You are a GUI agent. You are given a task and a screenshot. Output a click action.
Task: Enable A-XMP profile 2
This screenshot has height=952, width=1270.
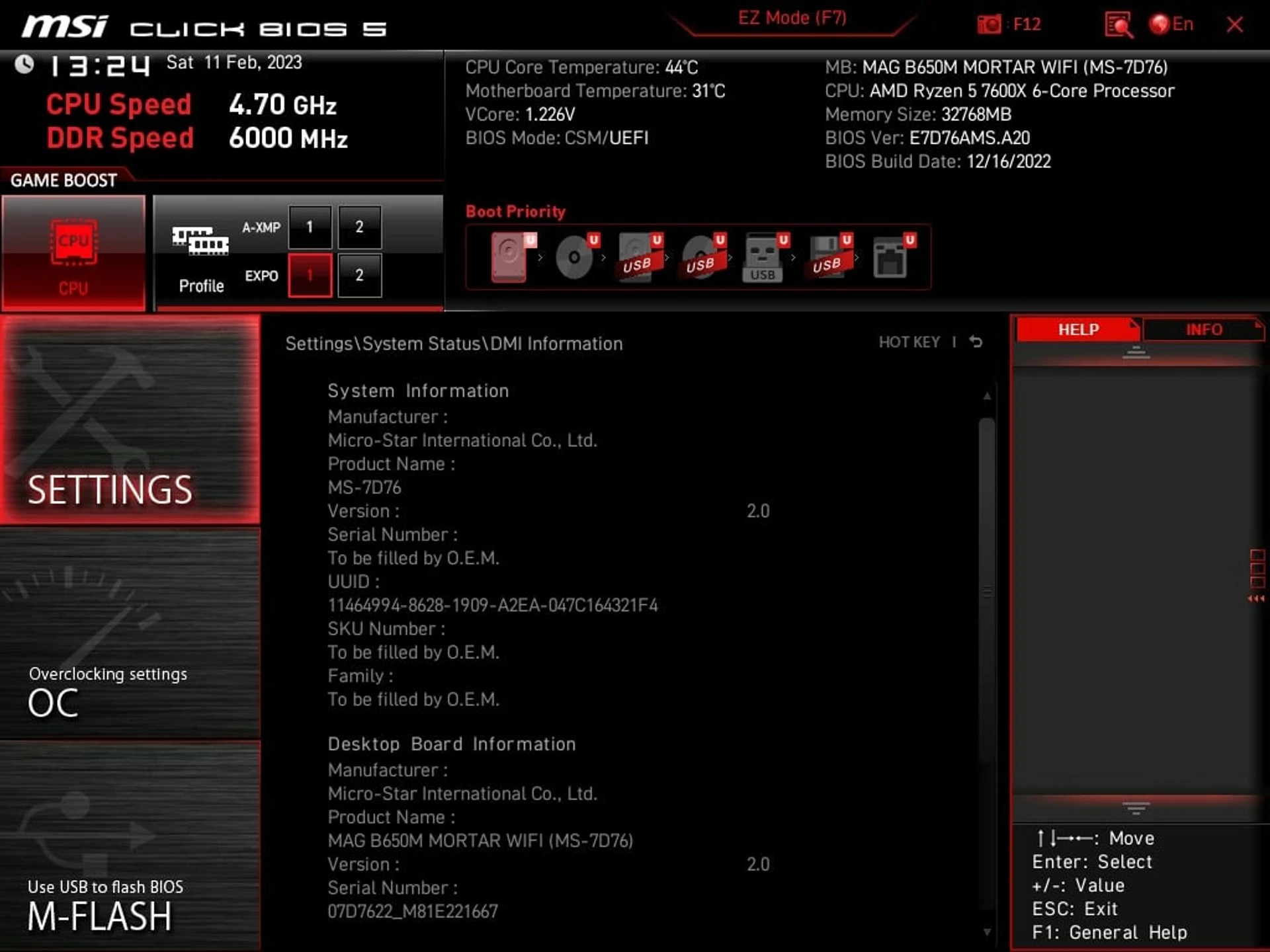click(x=359, y=227)
